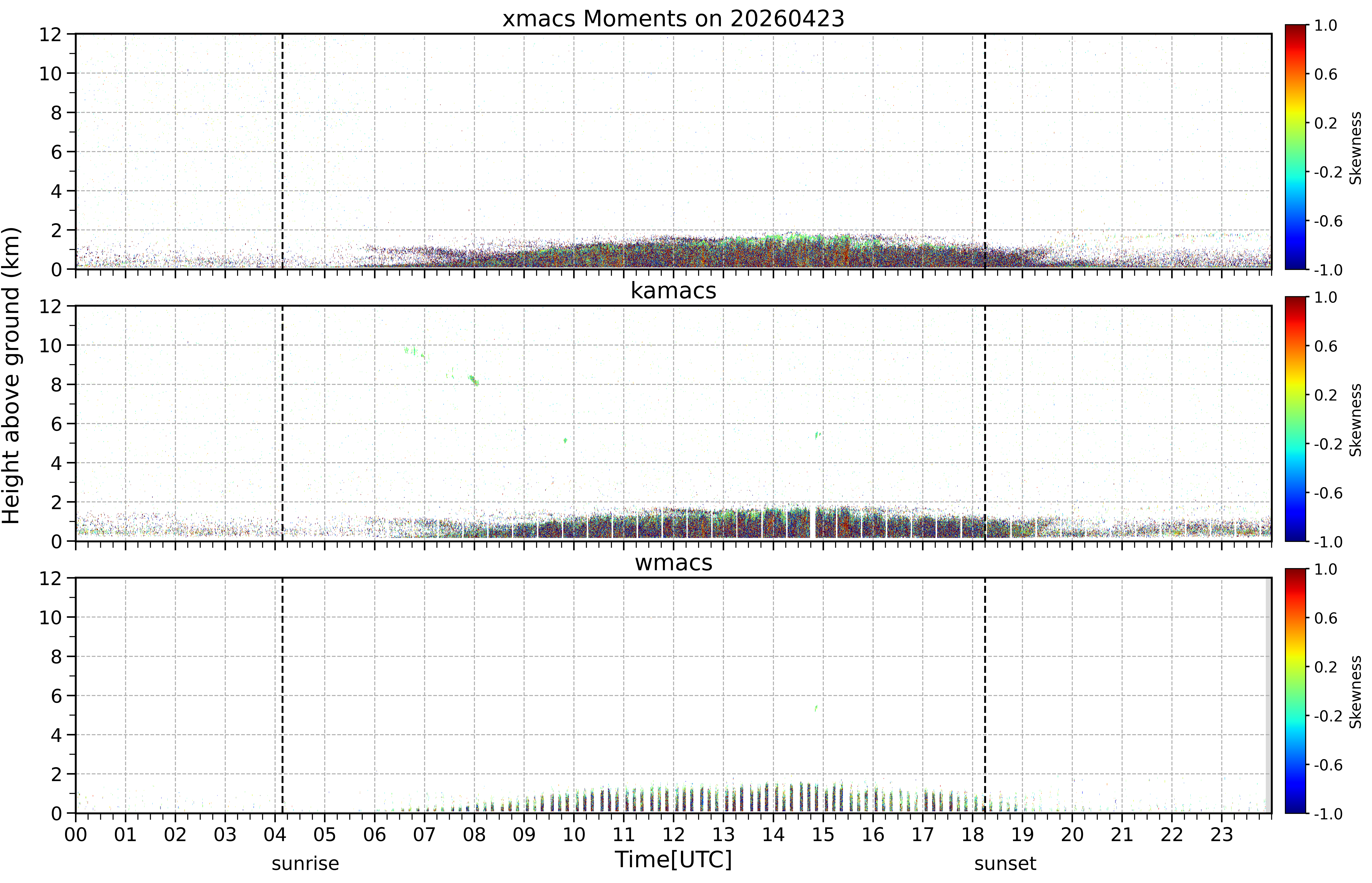The width and height of the screenshot is (1372, 883).
Task: Click the sunset dashed line in wmacs panel
Action: pyautogui.click(x=985, y=696)
